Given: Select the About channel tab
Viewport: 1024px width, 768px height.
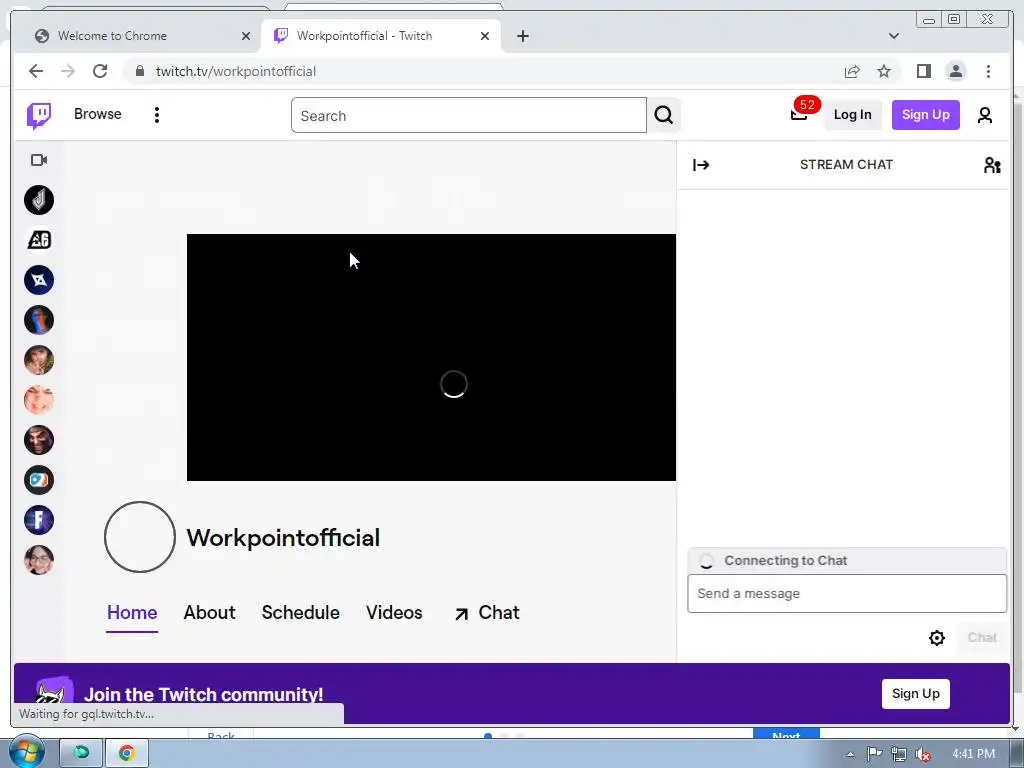Looking at the screenshot, I should pyautogui.click(x=209, y=613).
